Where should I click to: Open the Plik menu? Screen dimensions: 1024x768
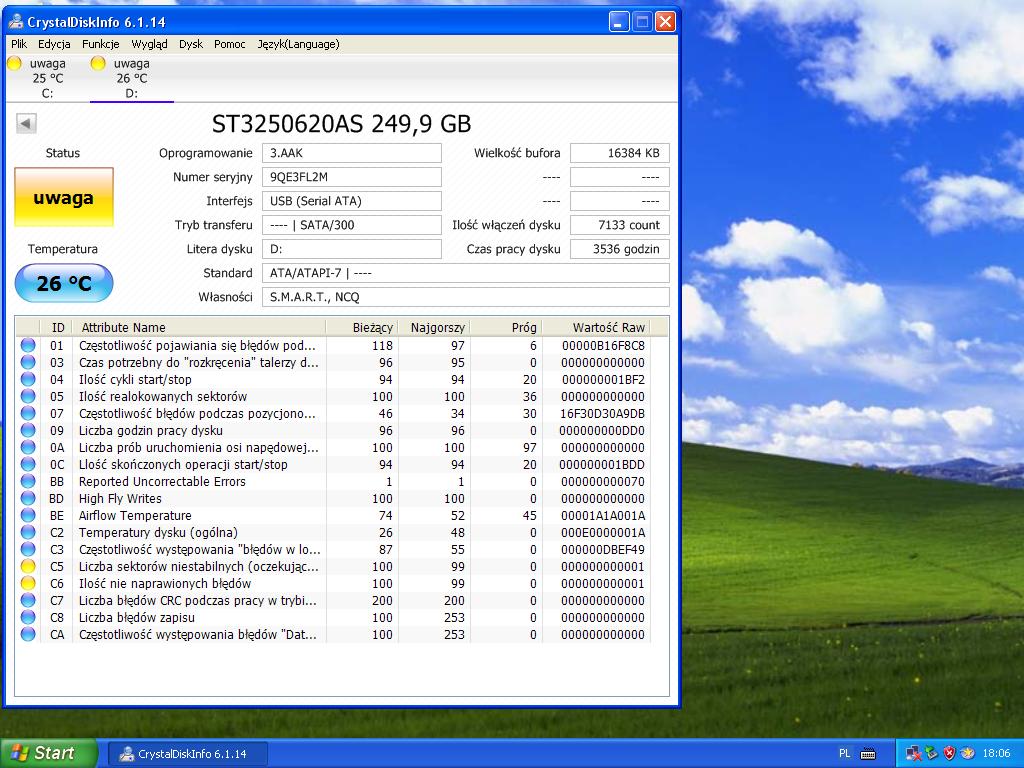pos(19,44)
